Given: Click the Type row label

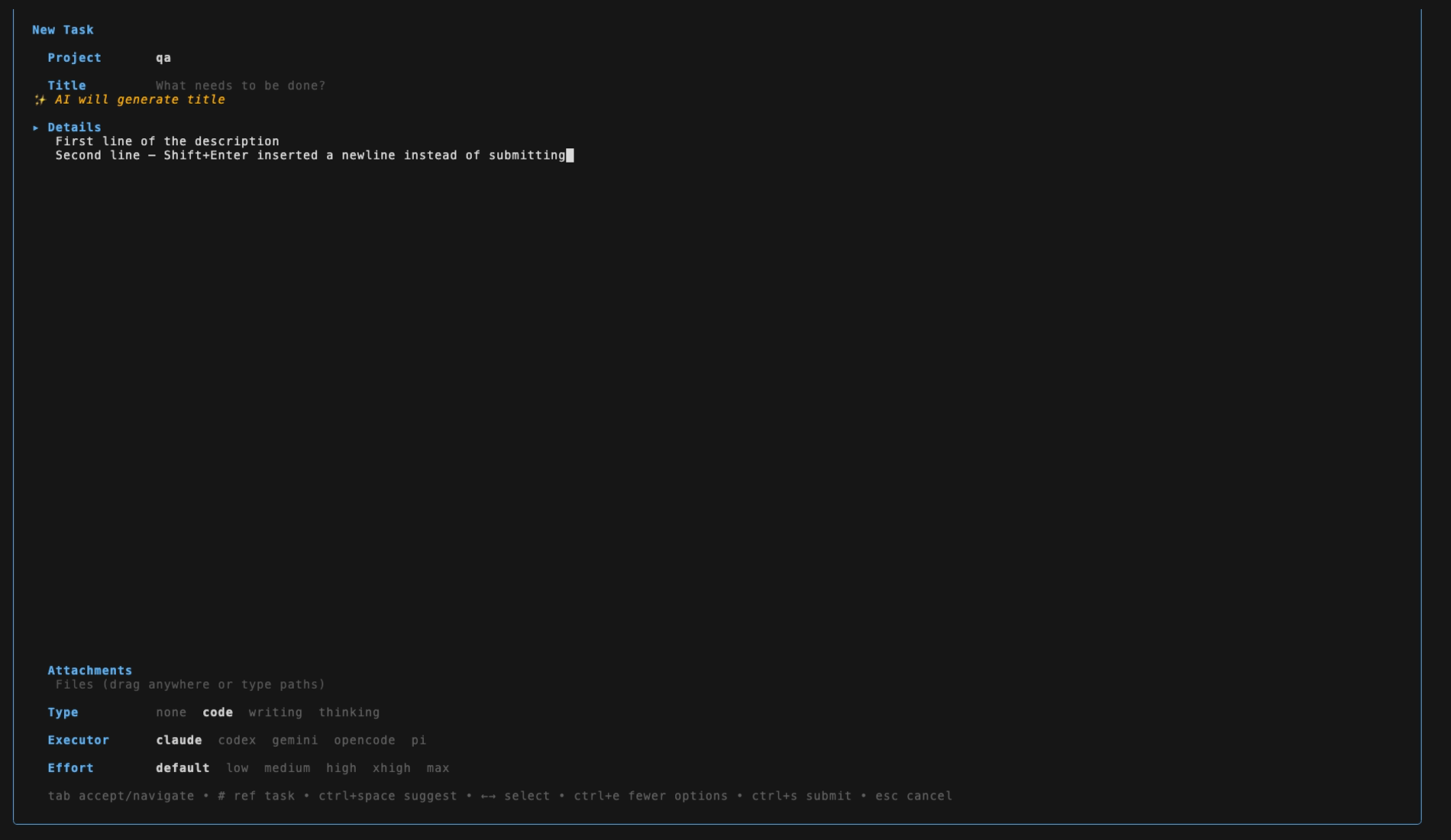Looking at the screenshot, I should coord(63,712).
